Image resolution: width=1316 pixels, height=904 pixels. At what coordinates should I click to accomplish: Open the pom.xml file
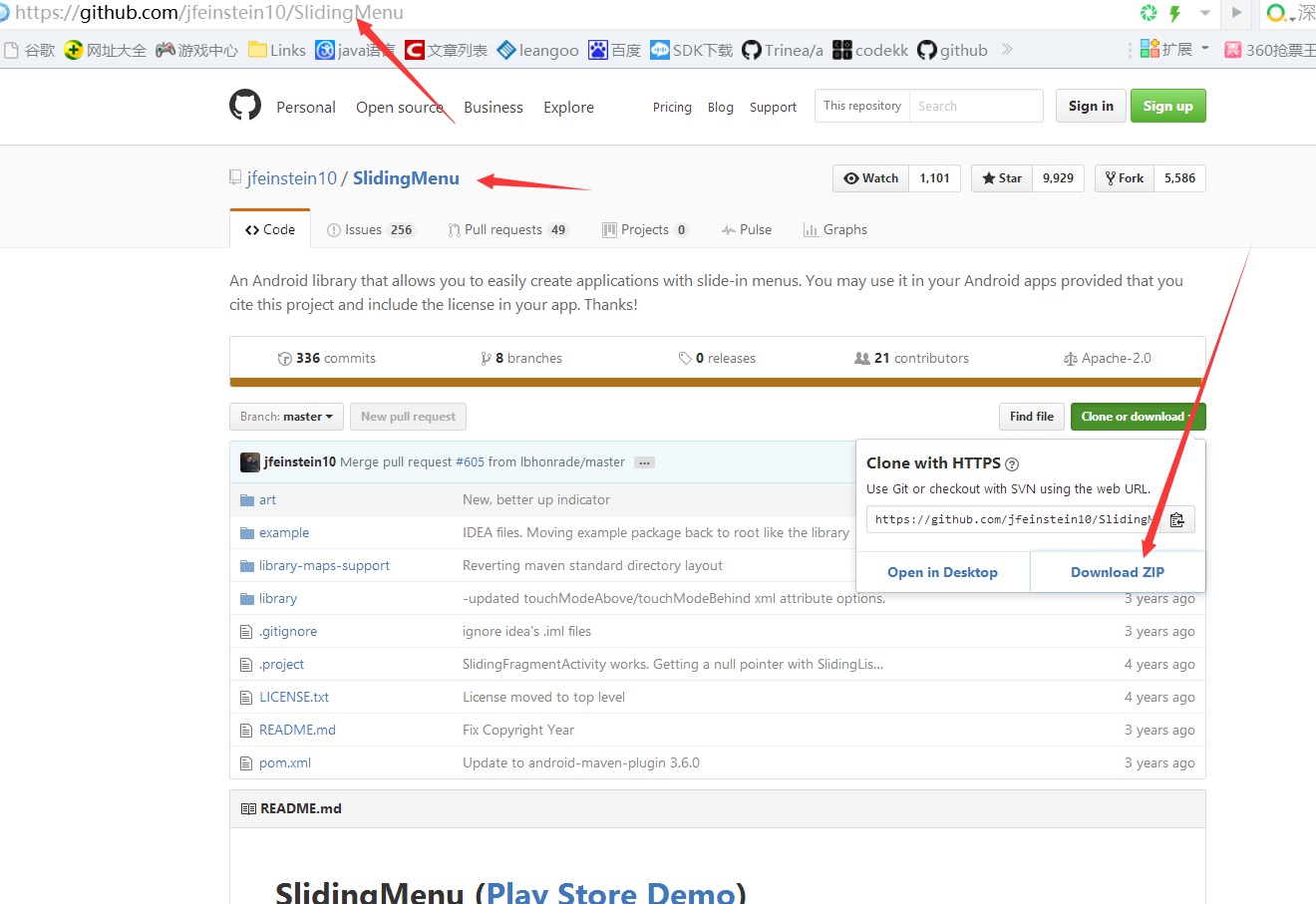tap(285, 763)
